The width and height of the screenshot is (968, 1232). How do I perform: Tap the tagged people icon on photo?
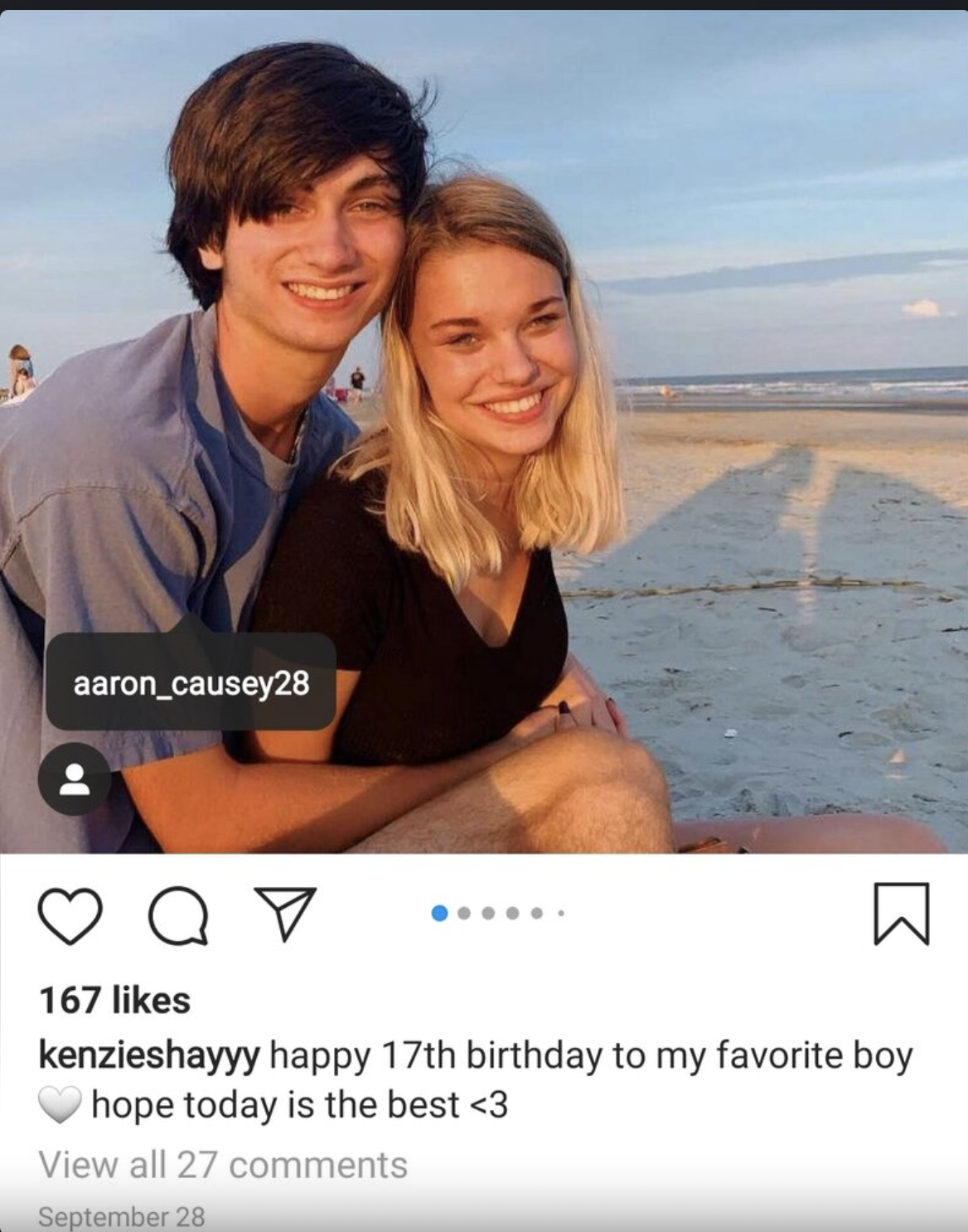point(75,778)
